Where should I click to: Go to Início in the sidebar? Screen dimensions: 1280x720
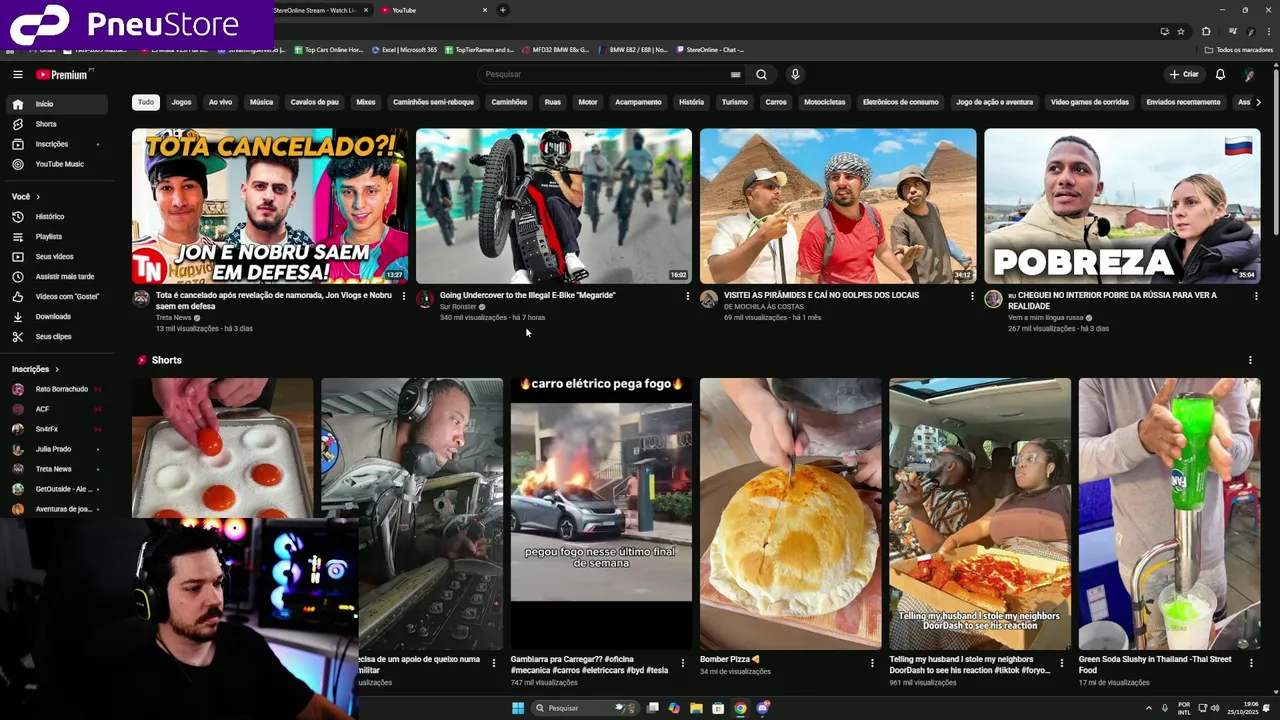(56, 104)
